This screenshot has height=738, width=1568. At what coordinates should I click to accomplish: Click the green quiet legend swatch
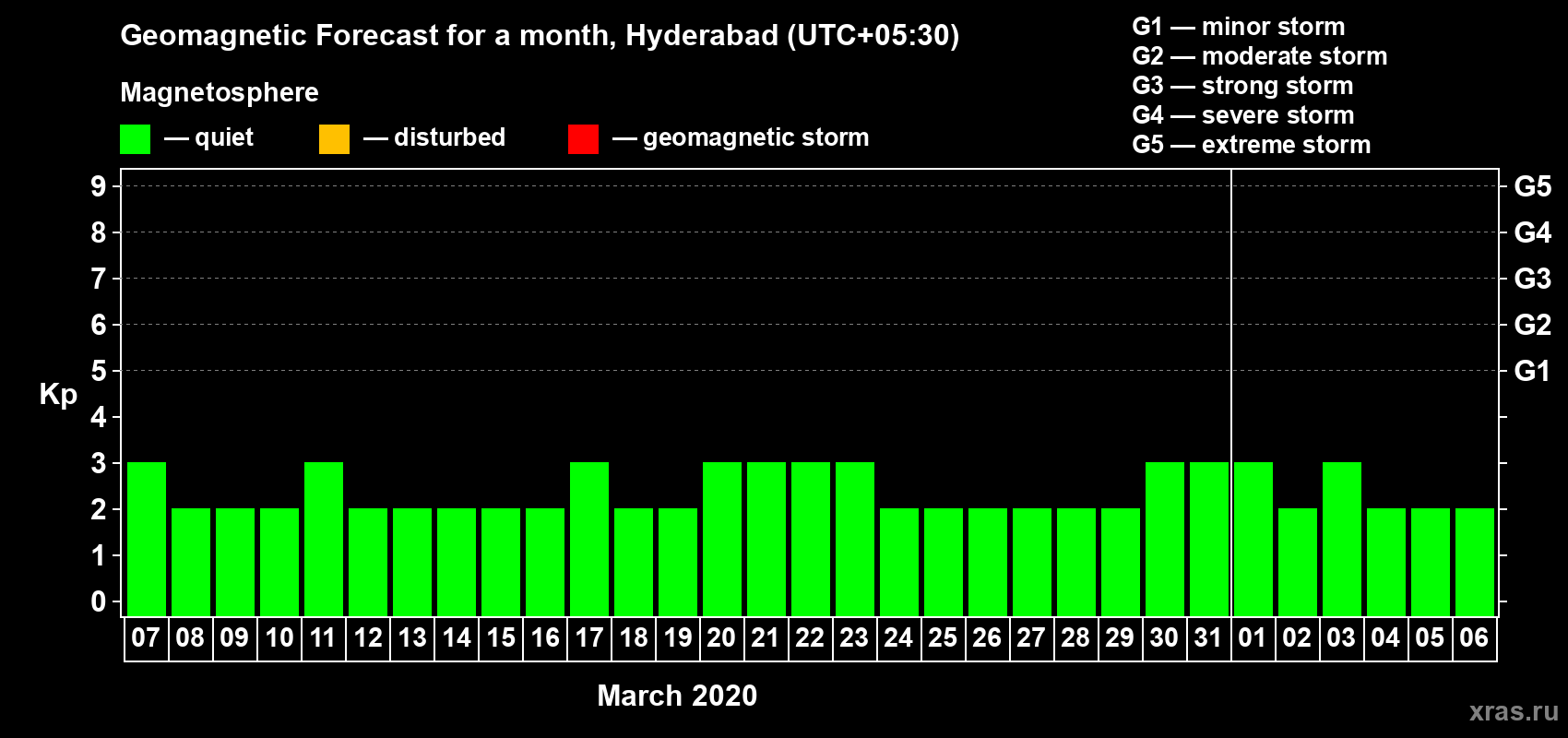tap(135, 139)
